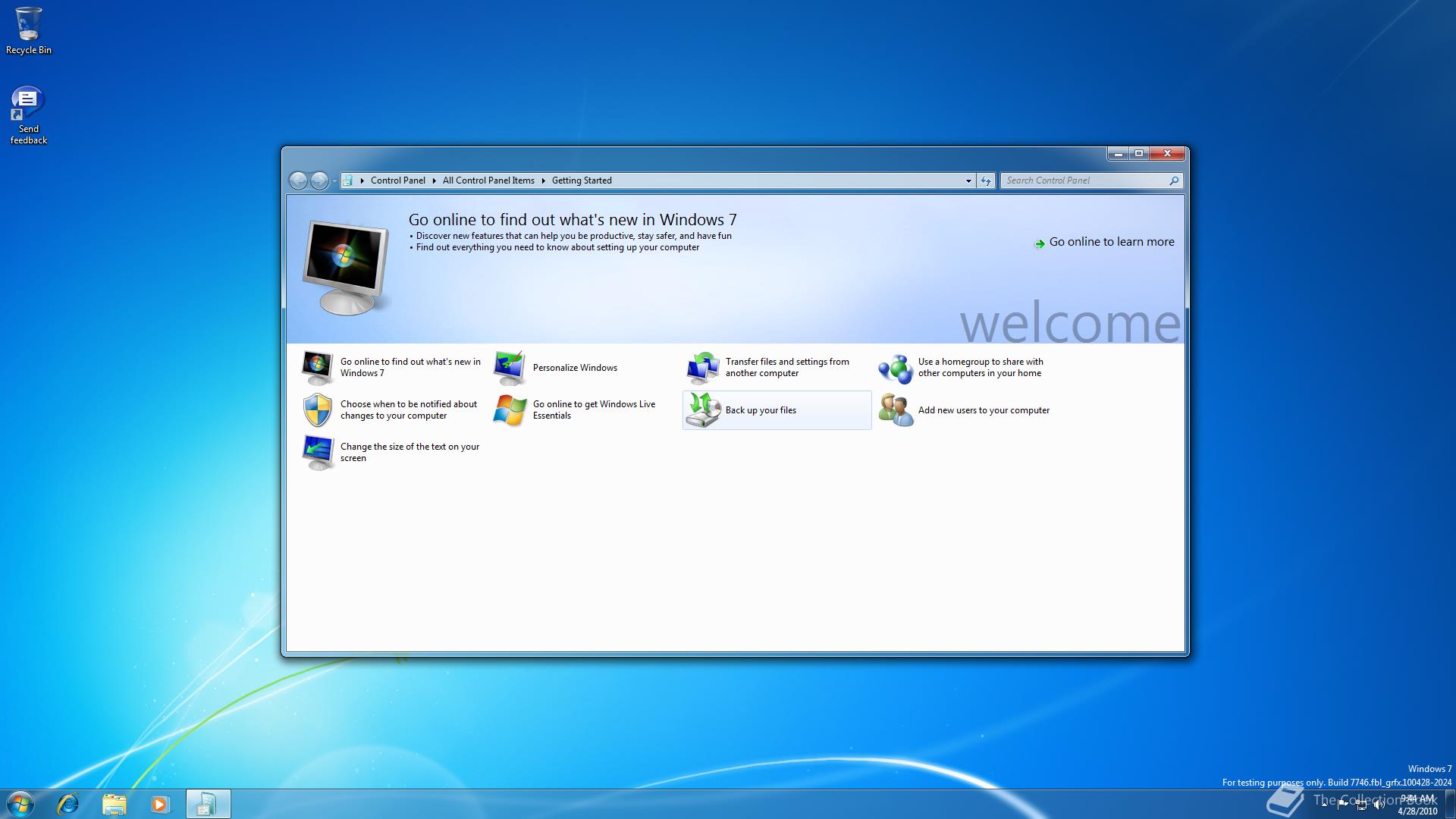Open the recent pages dropdown arrow
The width and height of the screenshot is (1456, 819).
click(x=334, y=180)
